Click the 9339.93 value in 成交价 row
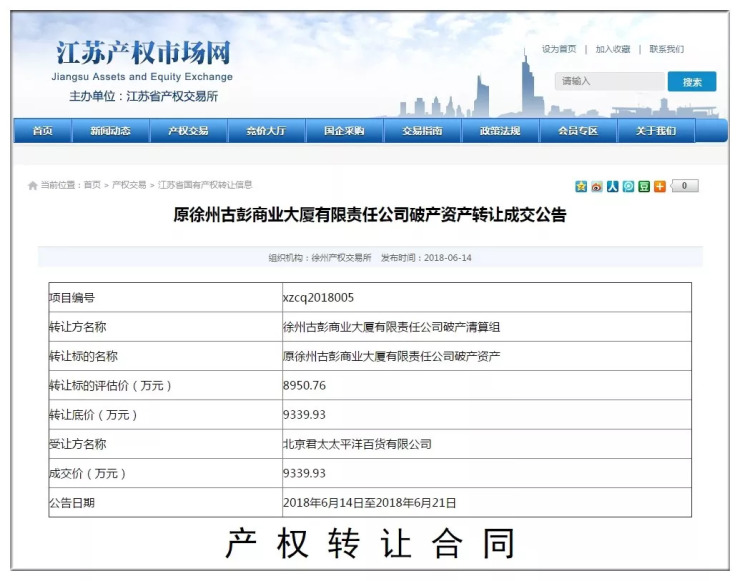This screenshot has height=581, width=740. click(x=487, y=473)
